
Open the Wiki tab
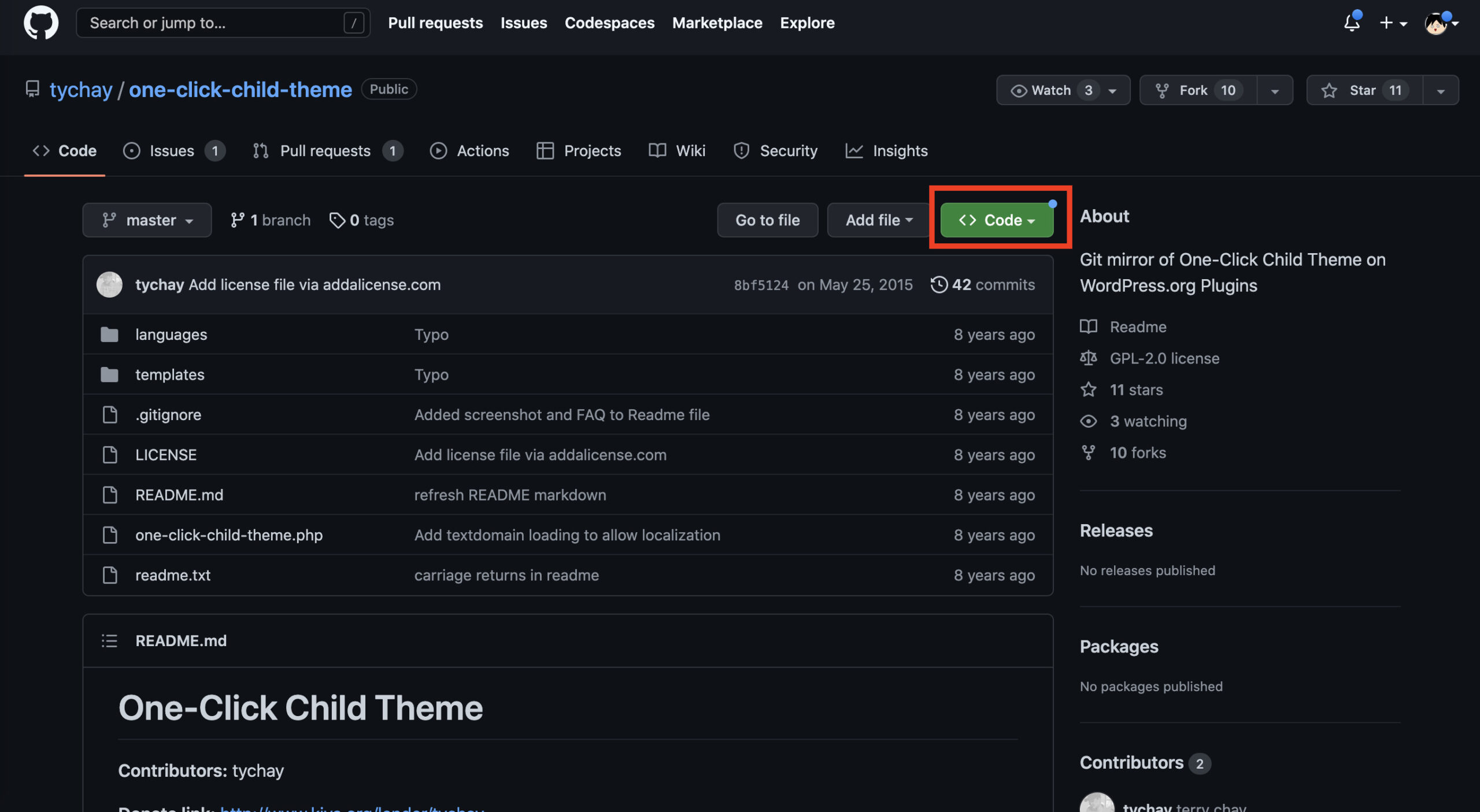(x=677, y=151)
